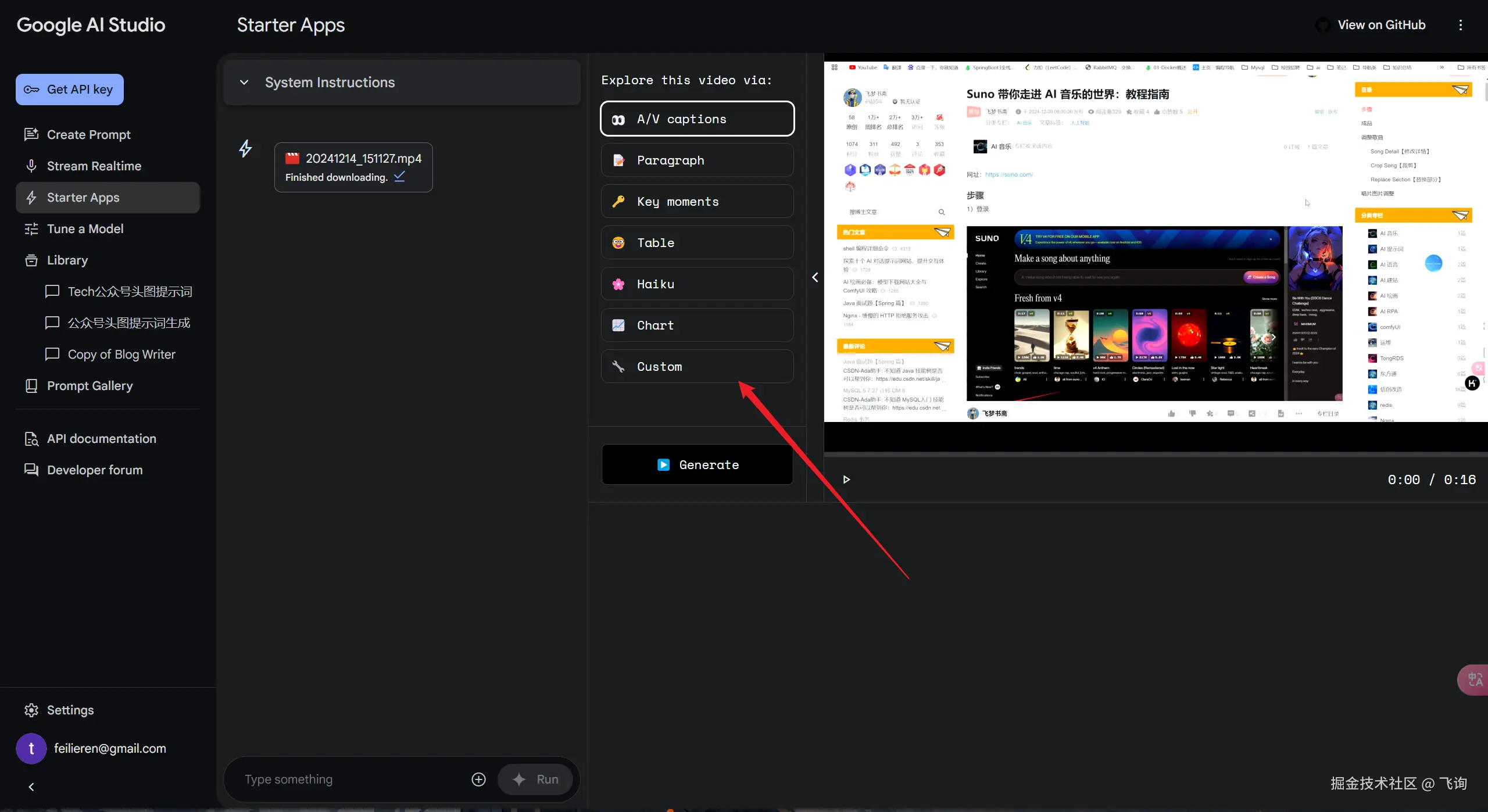
Task: Open the three-dot more menu
Action: point(1460,25)
